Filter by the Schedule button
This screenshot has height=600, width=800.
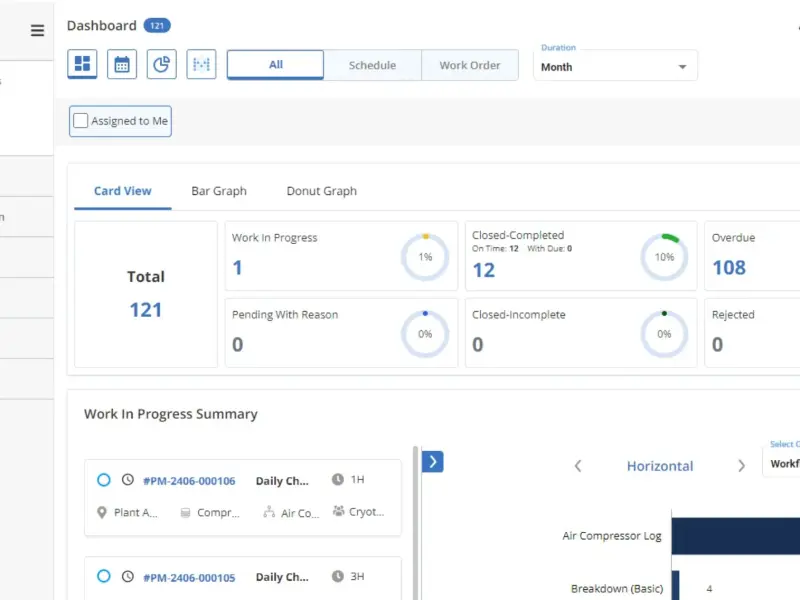pyautogui.click(x=372, y=65)
